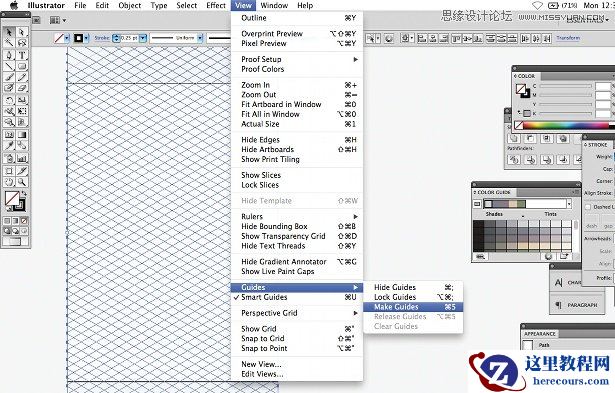
Task: Select the Slice tool
Action: click(22, 171)
